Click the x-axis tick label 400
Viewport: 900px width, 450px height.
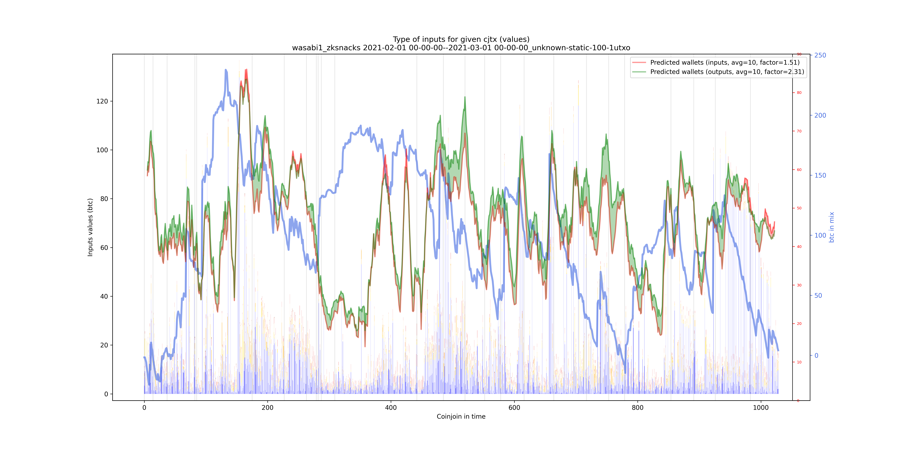[391, 406]
